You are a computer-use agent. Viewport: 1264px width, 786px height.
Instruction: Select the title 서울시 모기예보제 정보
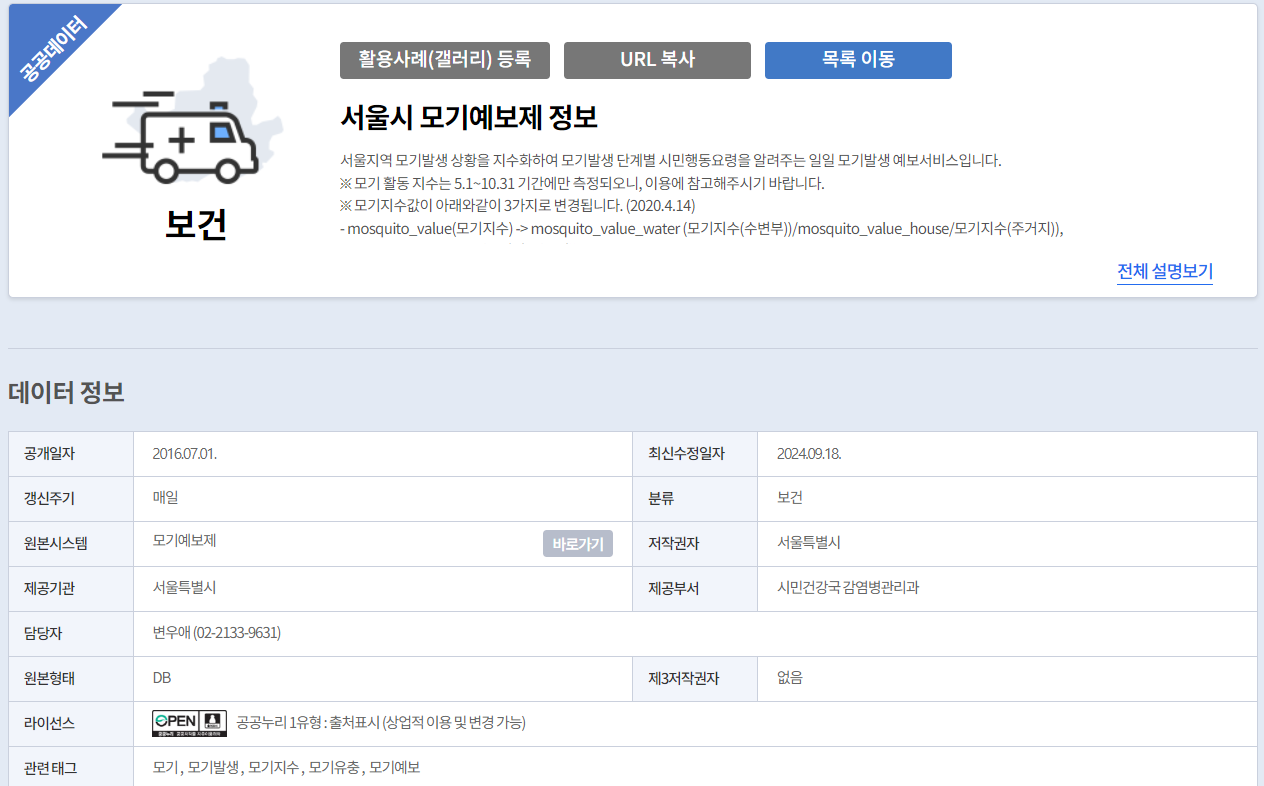469,117
